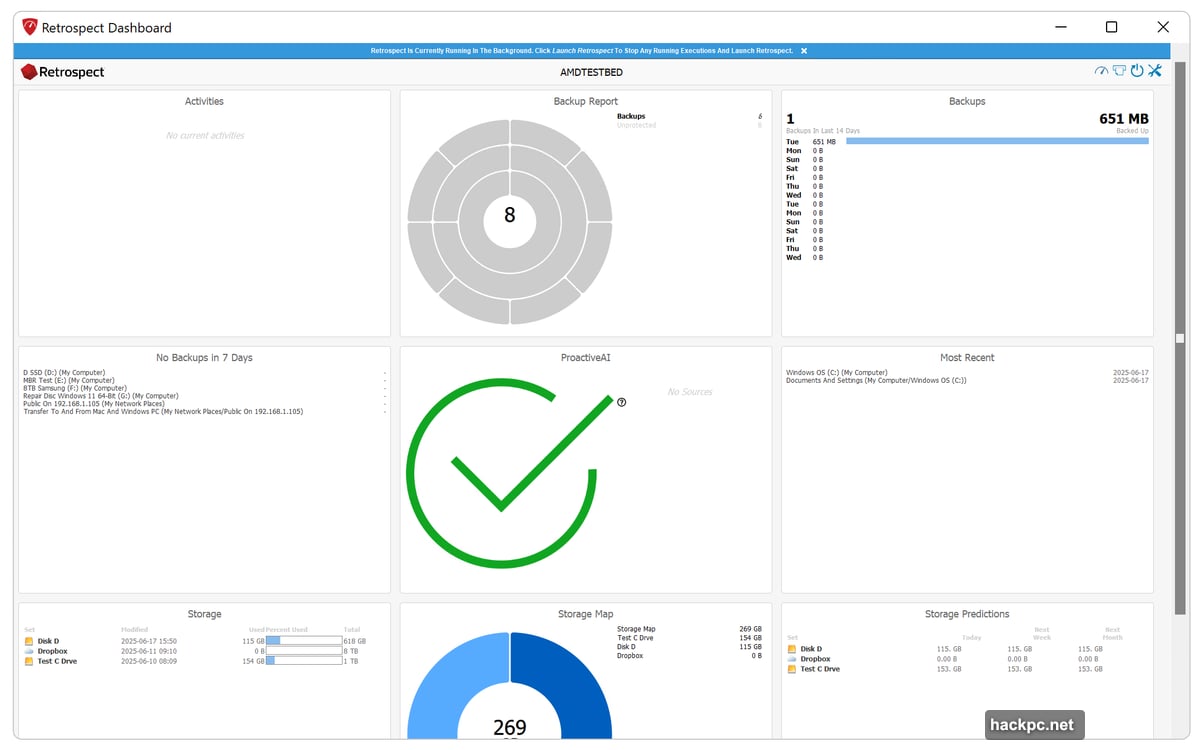
Task: Click the Retrospect logo in header
Action: [x=63, y=72]
